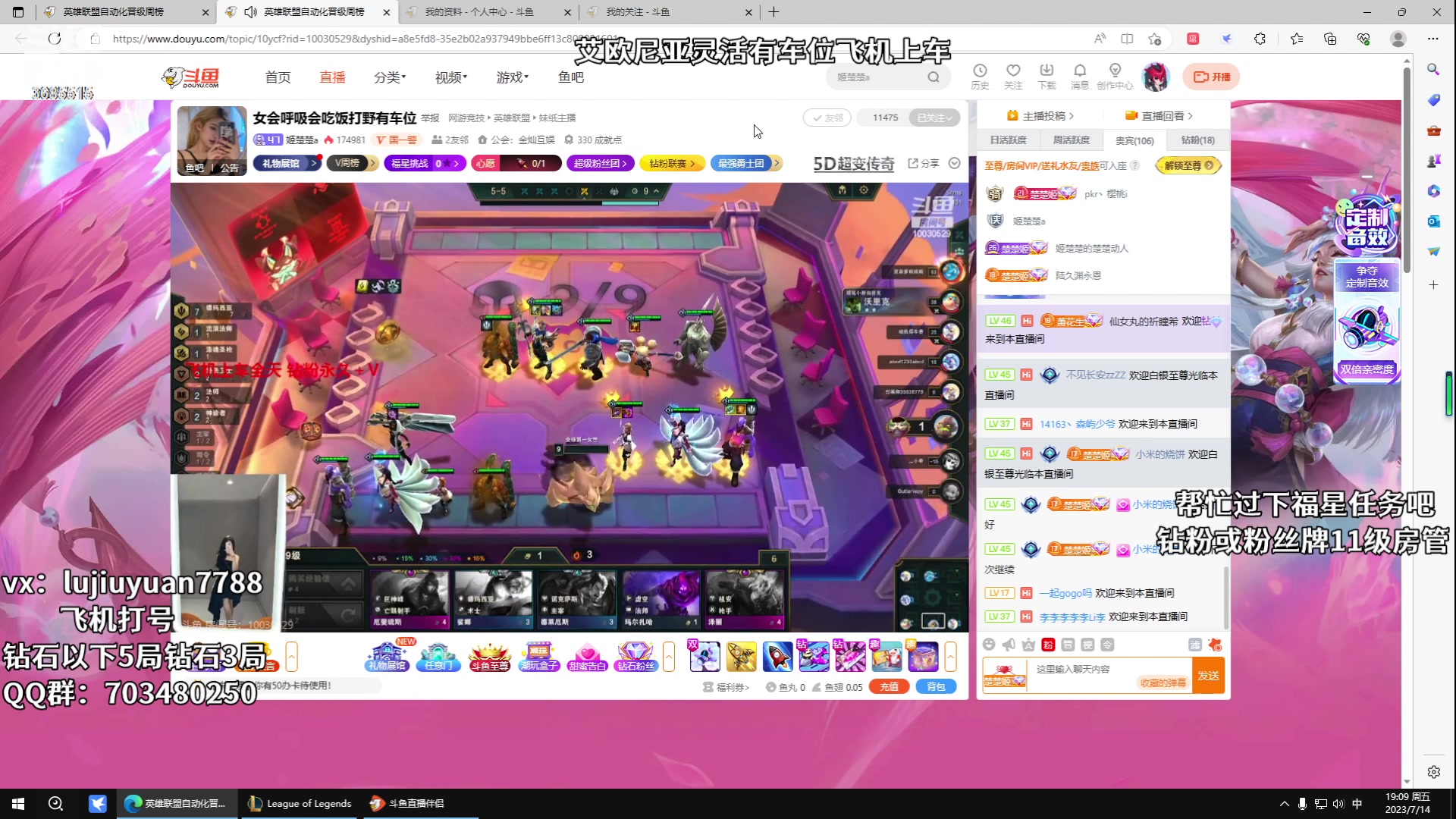Screen dimensions: 1456x819
Task: Expand the 直播回看 arrow
Action: pyautogui.click(x=1190, y=116)
